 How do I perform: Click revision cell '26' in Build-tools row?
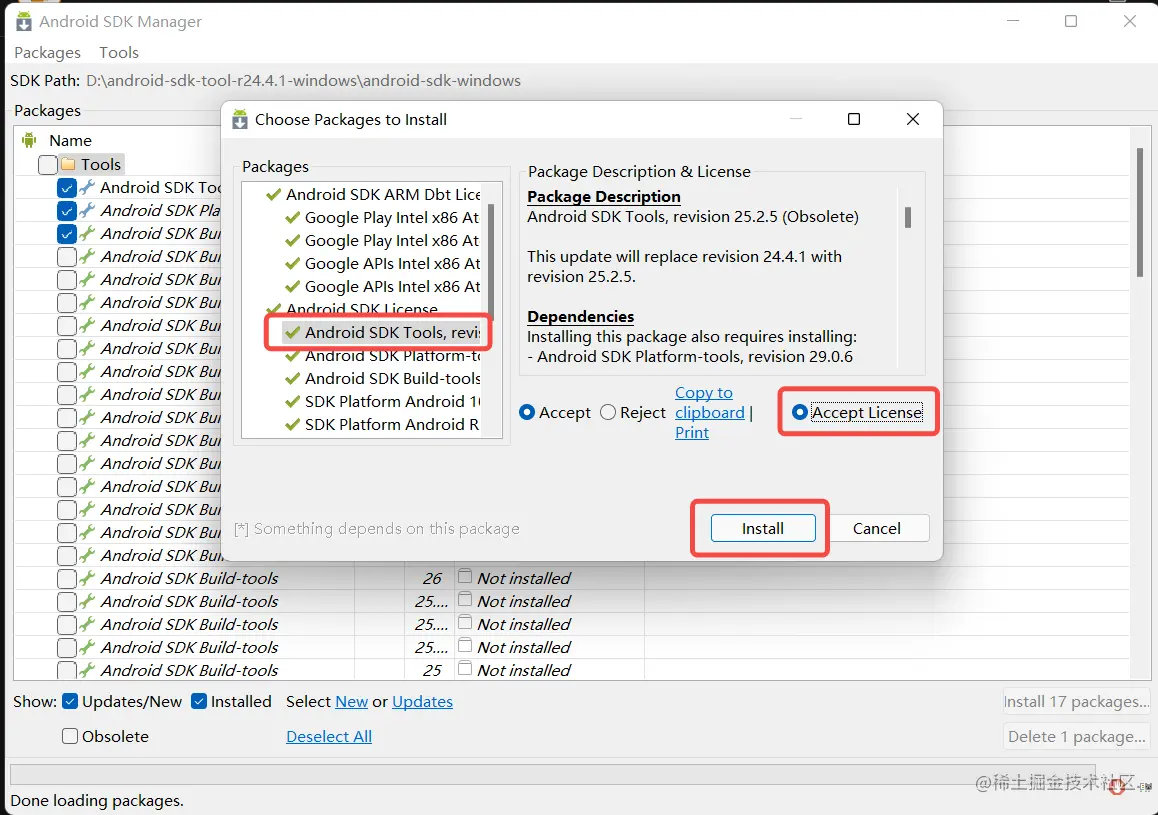click(432, 578)
